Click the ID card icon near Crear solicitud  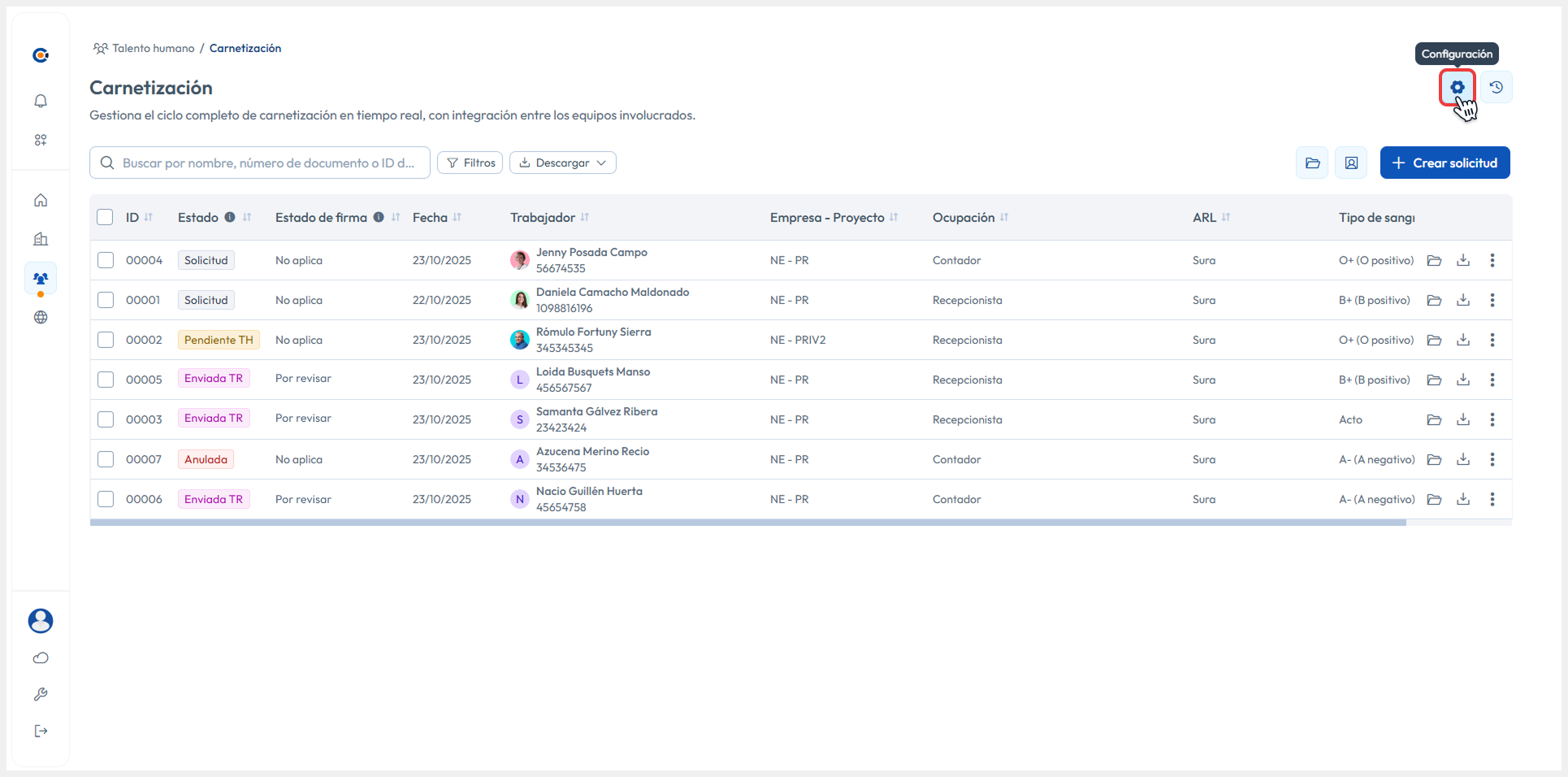coord(1351,163)
